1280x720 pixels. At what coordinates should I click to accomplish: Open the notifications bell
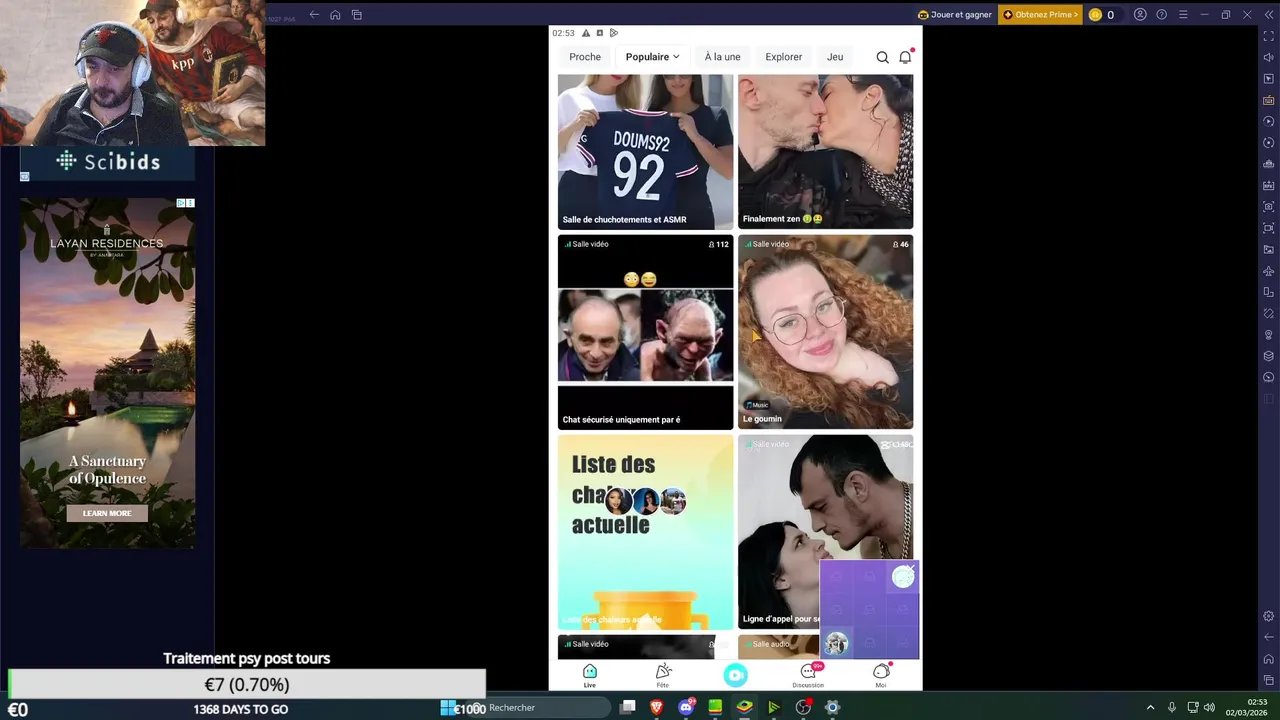pyautogui.click(x=905, y=57)
